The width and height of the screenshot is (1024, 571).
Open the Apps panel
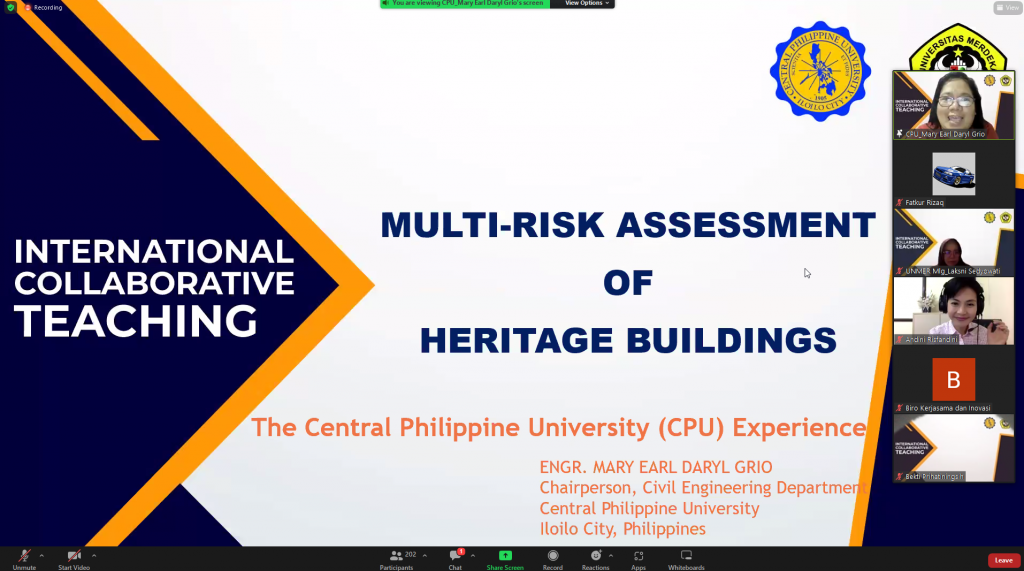click(638, 559)
